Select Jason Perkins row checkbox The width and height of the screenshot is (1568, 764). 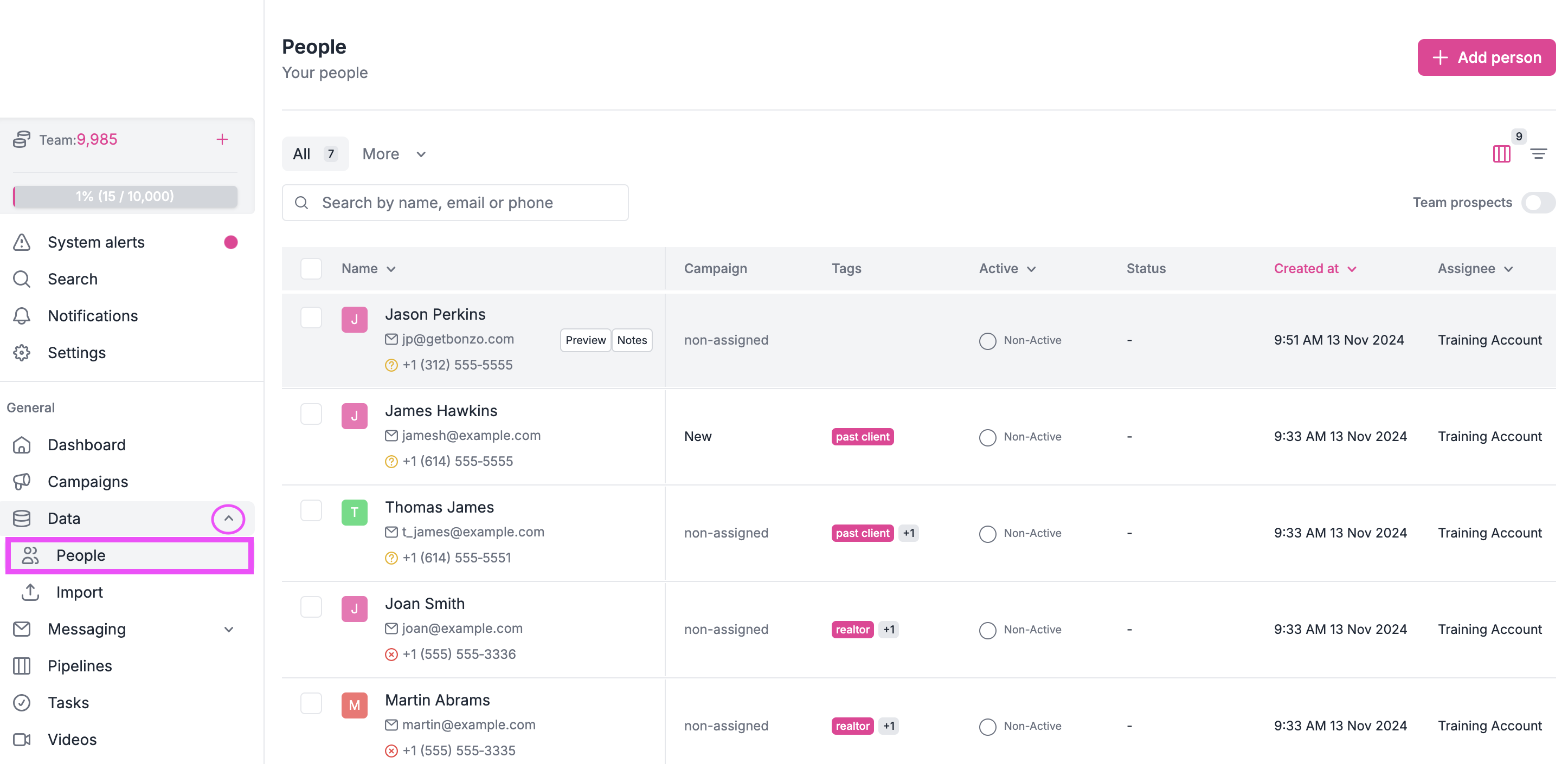point(311,318)
